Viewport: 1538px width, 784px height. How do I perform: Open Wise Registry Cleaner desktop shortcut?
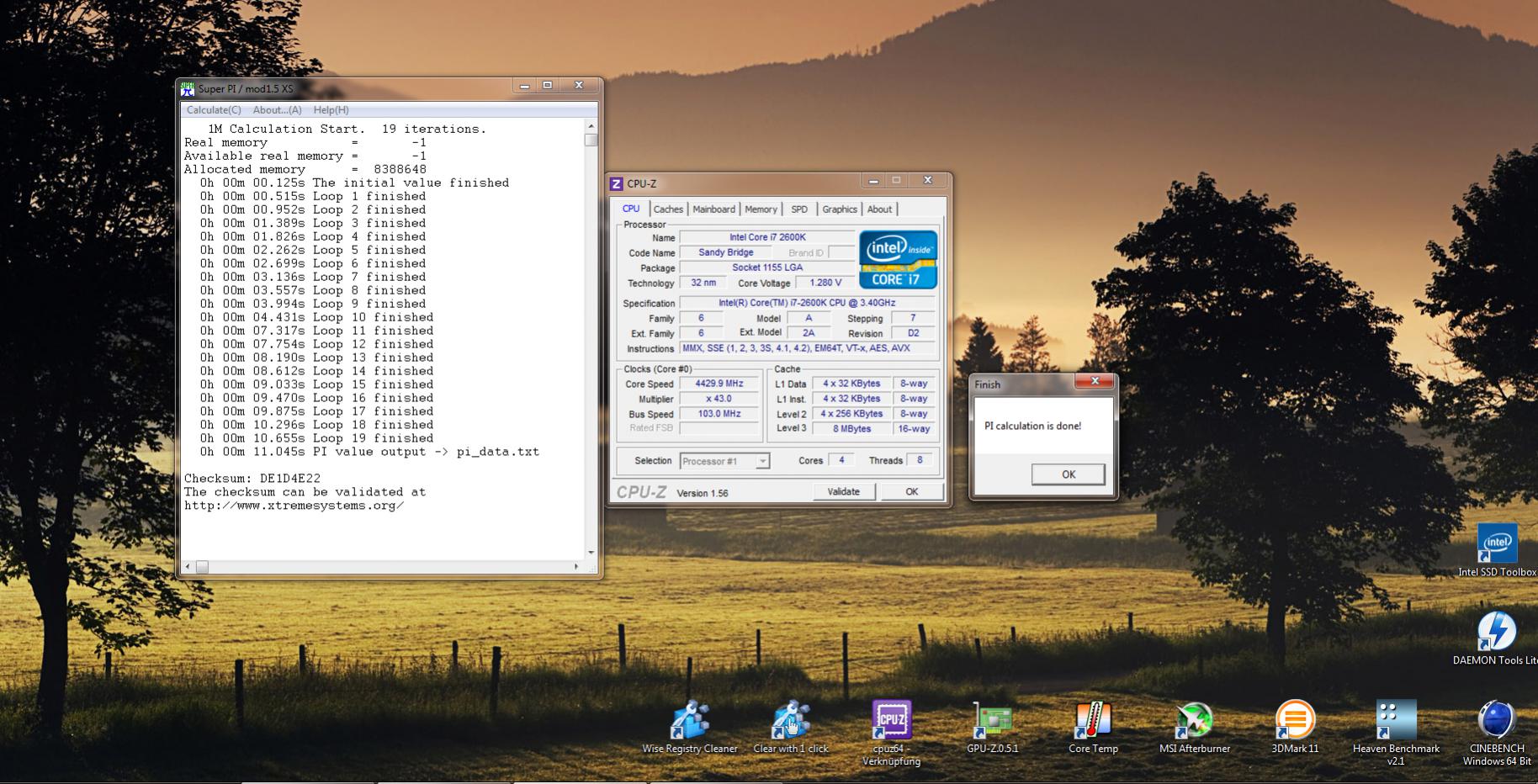[689, 728]
